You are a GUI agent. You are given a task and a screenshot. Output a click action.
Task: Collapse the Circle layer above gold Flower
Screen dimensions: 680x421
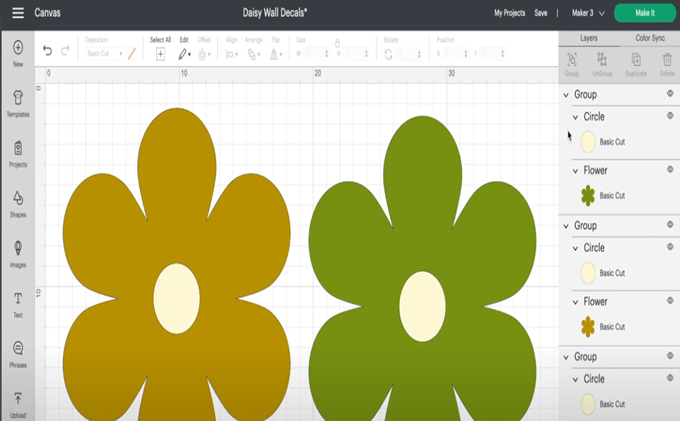[575, 248]
